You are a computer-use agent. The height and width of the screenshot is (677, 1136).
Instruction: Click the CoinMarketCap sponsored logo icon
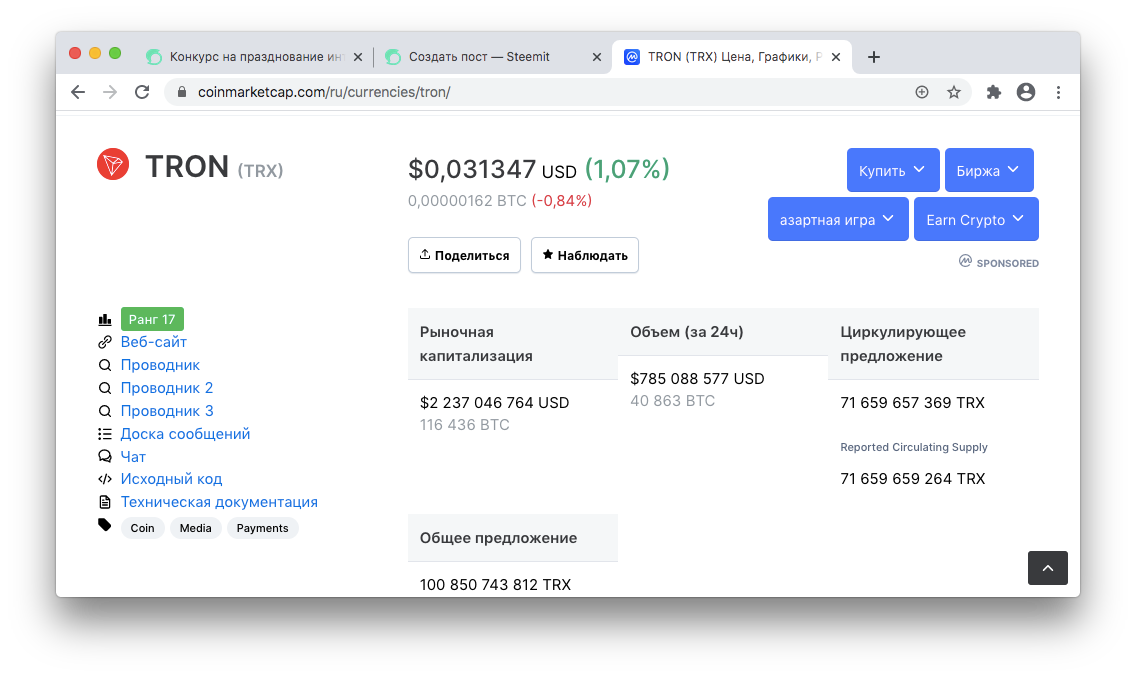[x=965, y=261]
